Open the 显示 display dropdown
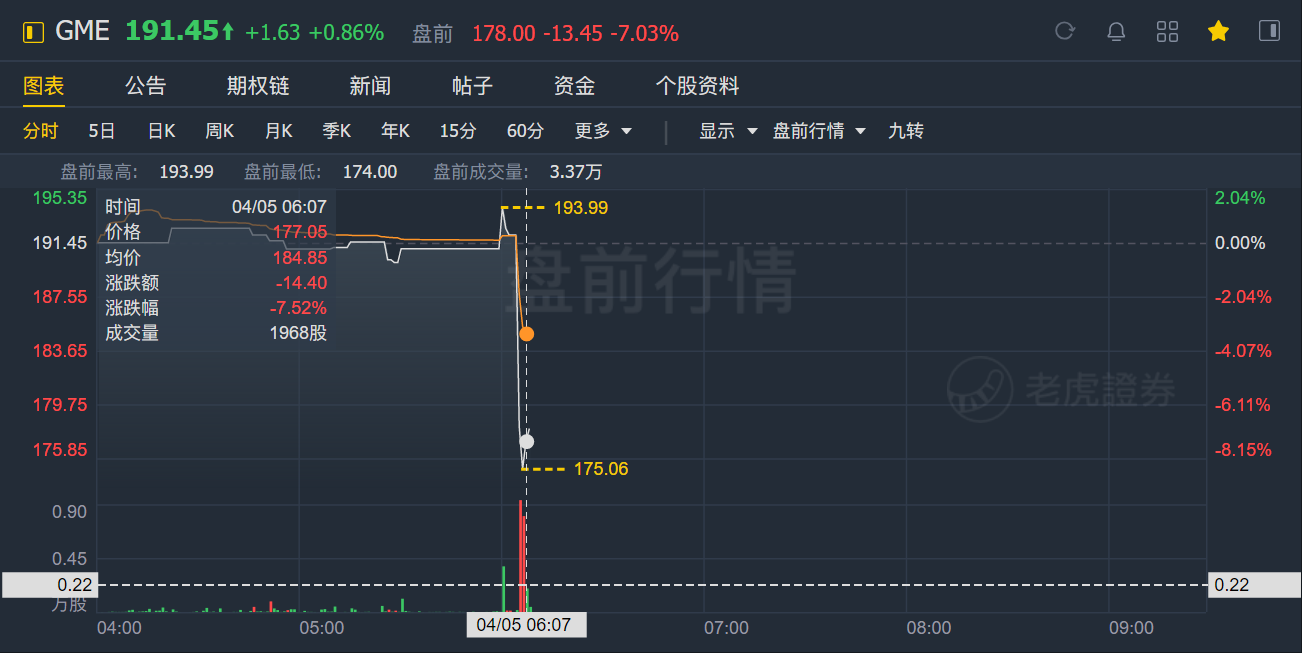This screenshot has height=653, width=1302. [x=727, y=131]
